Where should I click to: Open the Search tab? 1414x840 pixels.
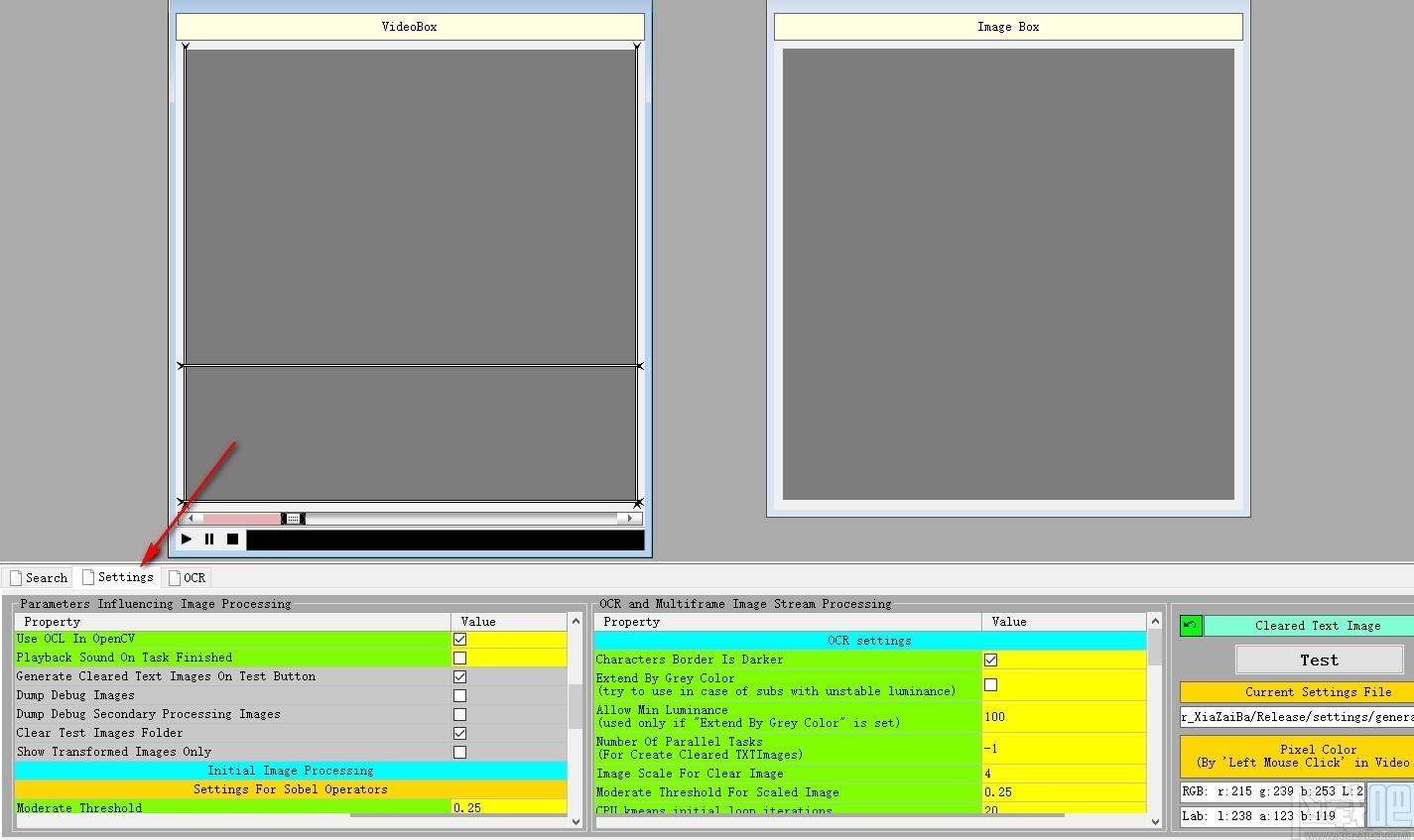[39, 578]
